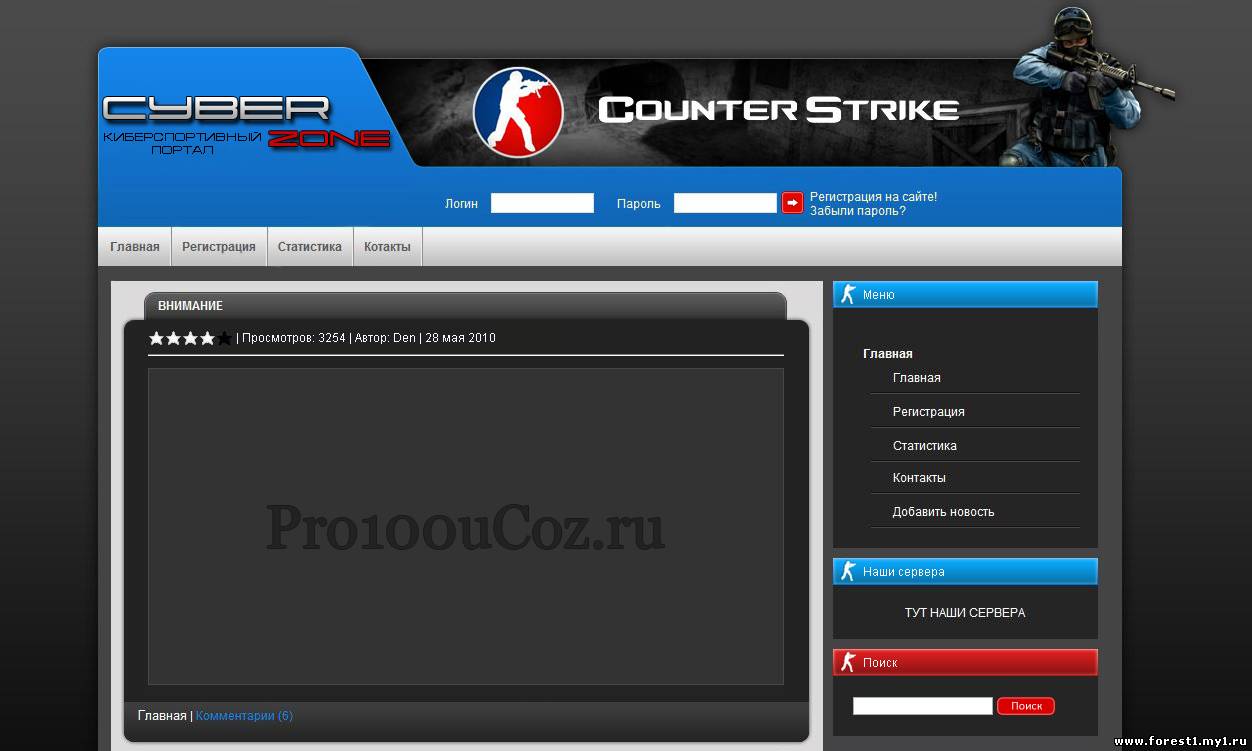Follow the Забыли пароль? link

coord(858,211)
